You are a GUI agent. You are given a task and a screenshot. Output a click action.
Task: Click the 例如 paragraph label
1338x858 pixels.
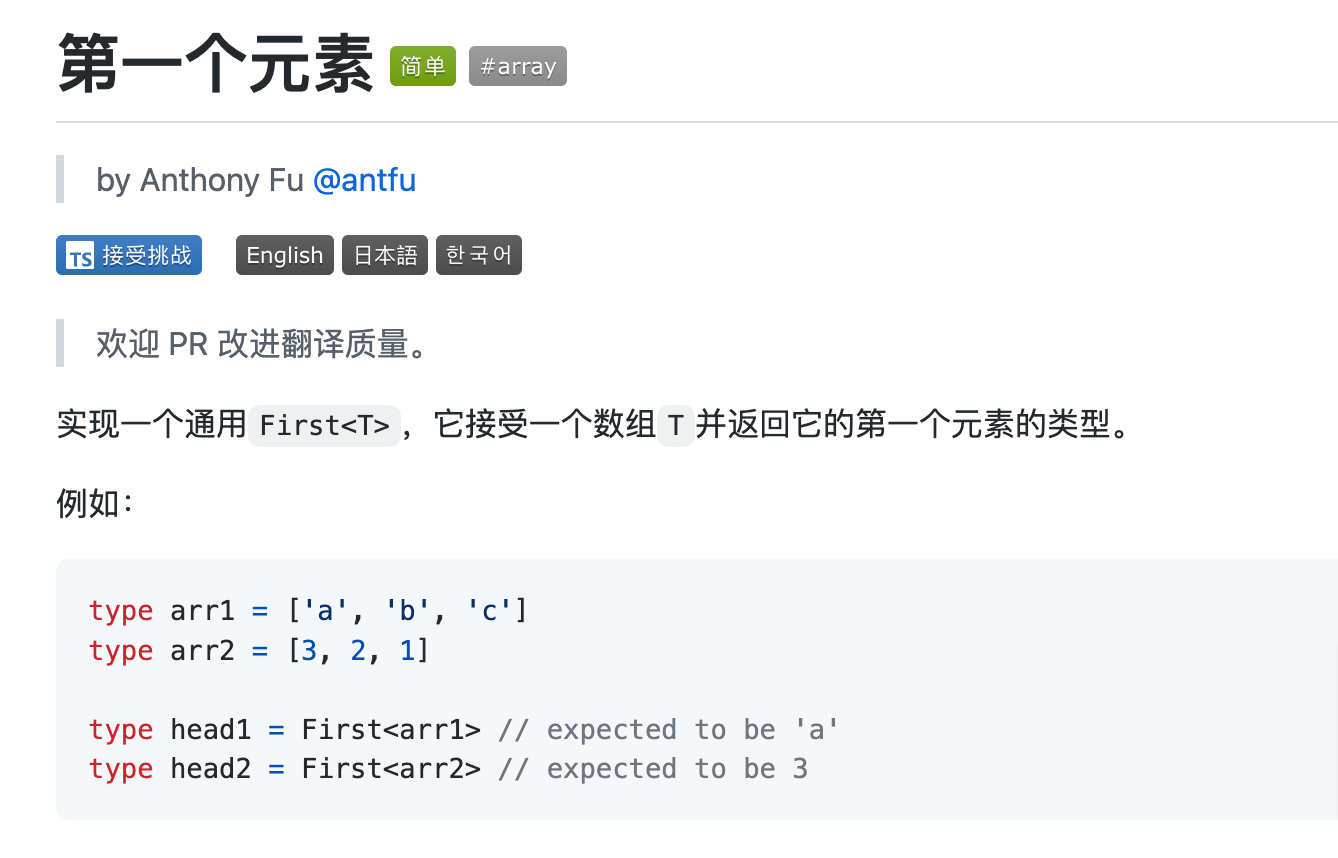coord(94,504)
